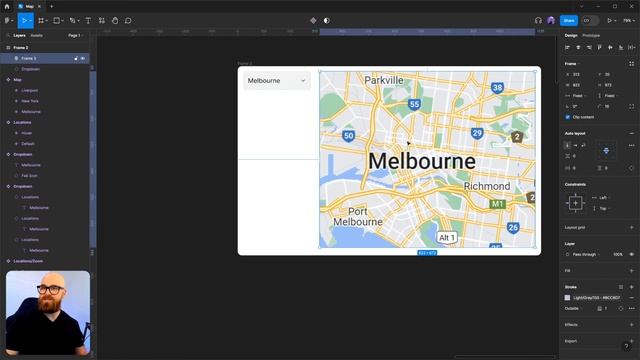Screen dimensions: 640x360
Task: Add an Export setting with plus
Action: (631, 341)
